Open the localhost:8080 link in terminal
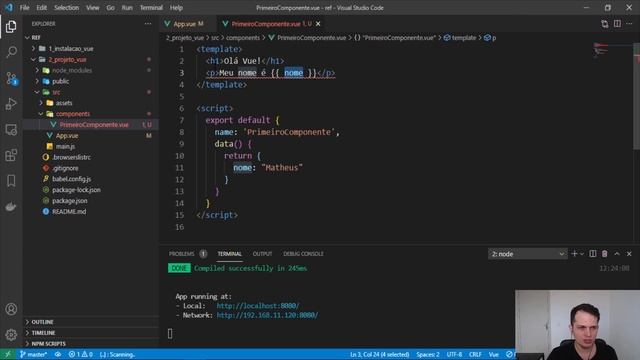Image resolution: width=640 pixels, height=360 pixels. tap(258, 306)
